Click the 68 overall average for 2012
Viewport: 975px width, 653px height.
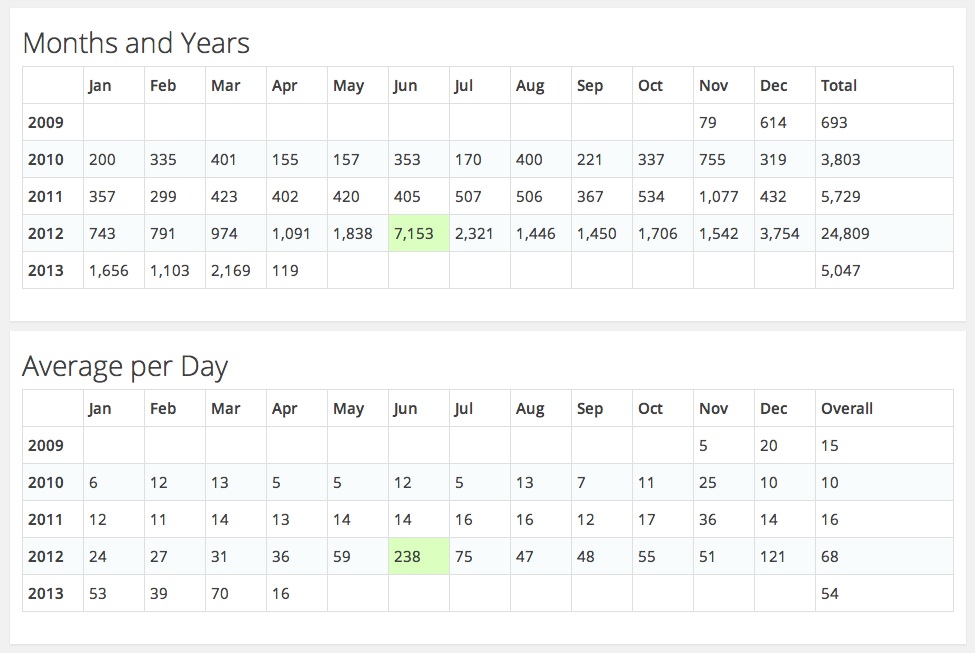830,557
